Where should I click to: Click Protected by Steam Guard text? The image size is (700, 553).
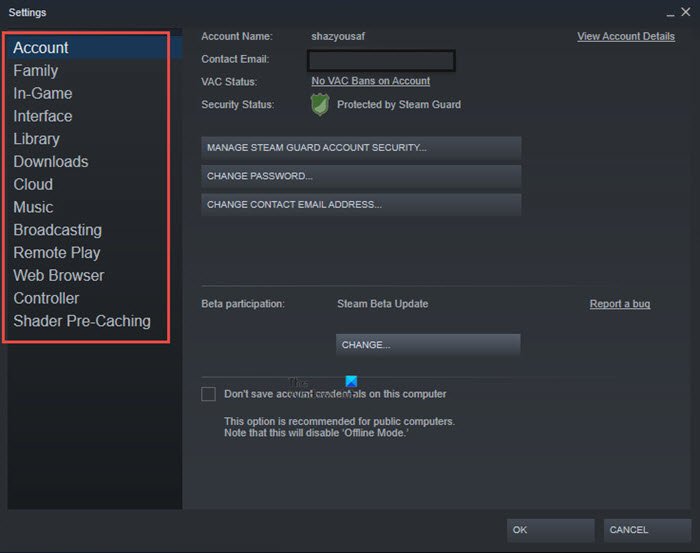[399, 104]
